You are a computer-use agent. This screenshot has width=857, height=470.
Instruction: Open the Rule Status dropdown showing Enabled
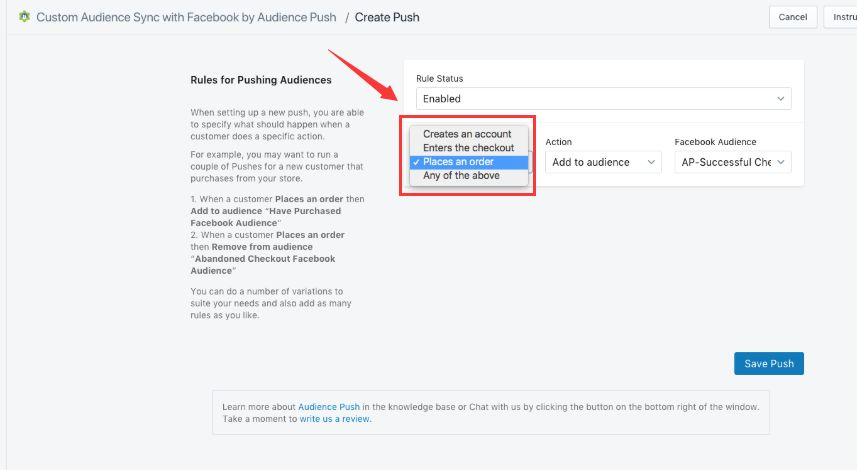(603, 99)
